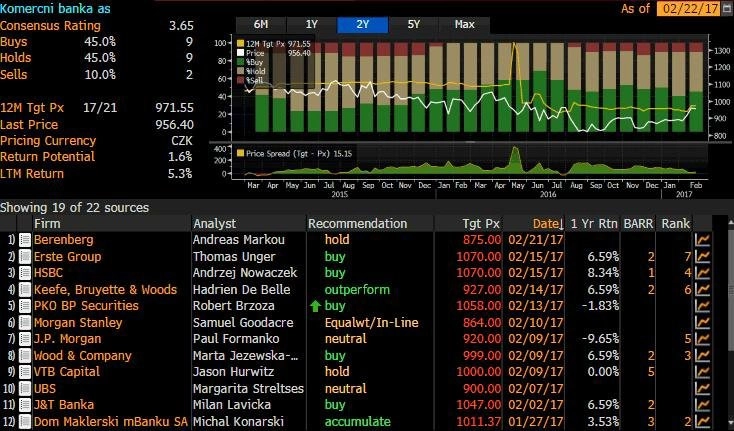The width and height of the screenshot is (734, 431).
Task: Open the report document icon for UBS
Action: pos(25,388)
